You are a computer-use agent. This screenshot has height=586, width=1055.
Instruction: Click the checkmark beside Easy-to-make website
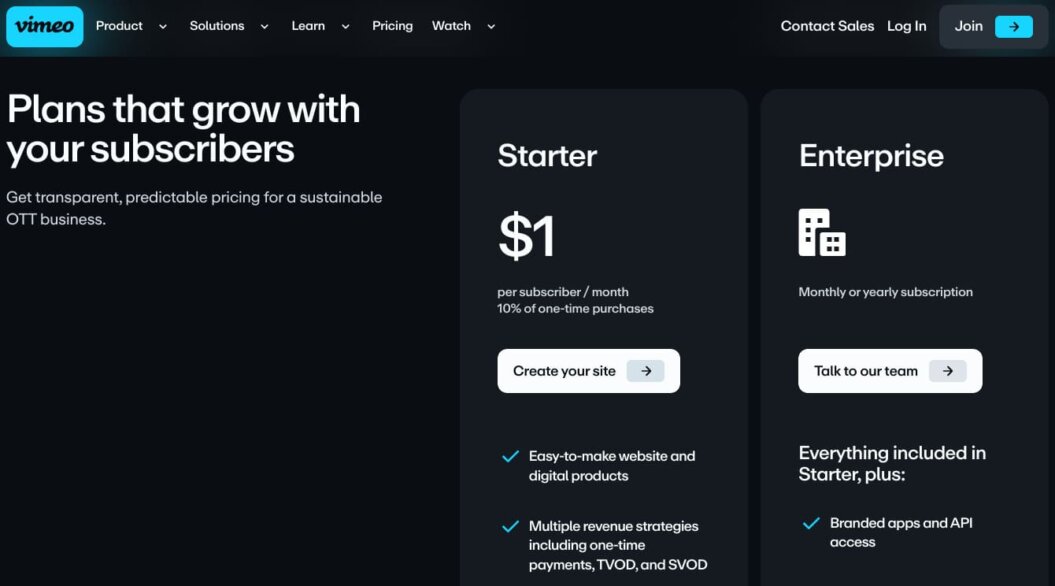510,455
